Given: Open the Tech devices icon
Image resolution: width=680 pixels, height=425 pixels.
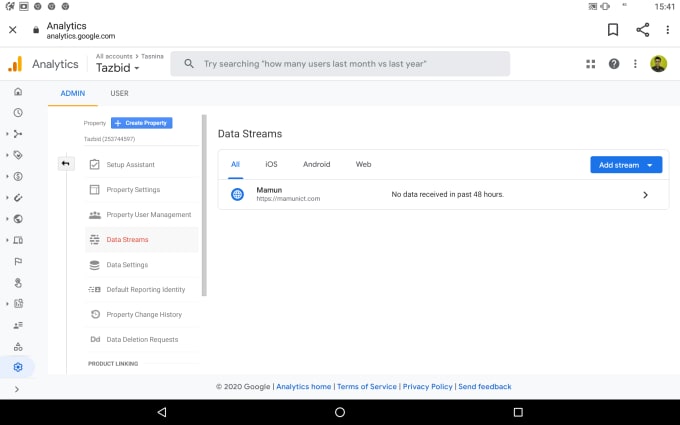Looking at the screenshot, I should tap(18, 240).
